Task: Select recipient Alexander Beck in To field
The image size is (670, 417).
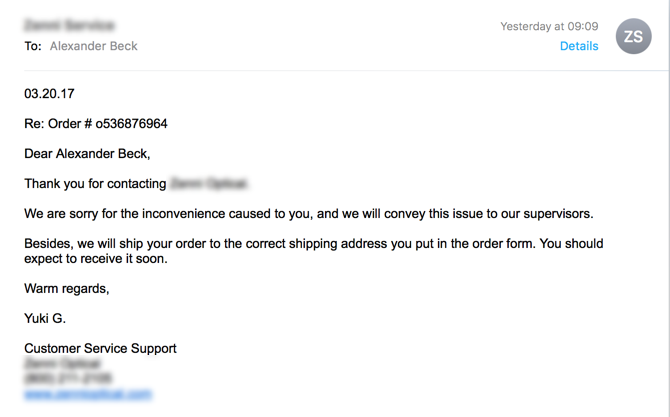Action: (x=94, y=46)
